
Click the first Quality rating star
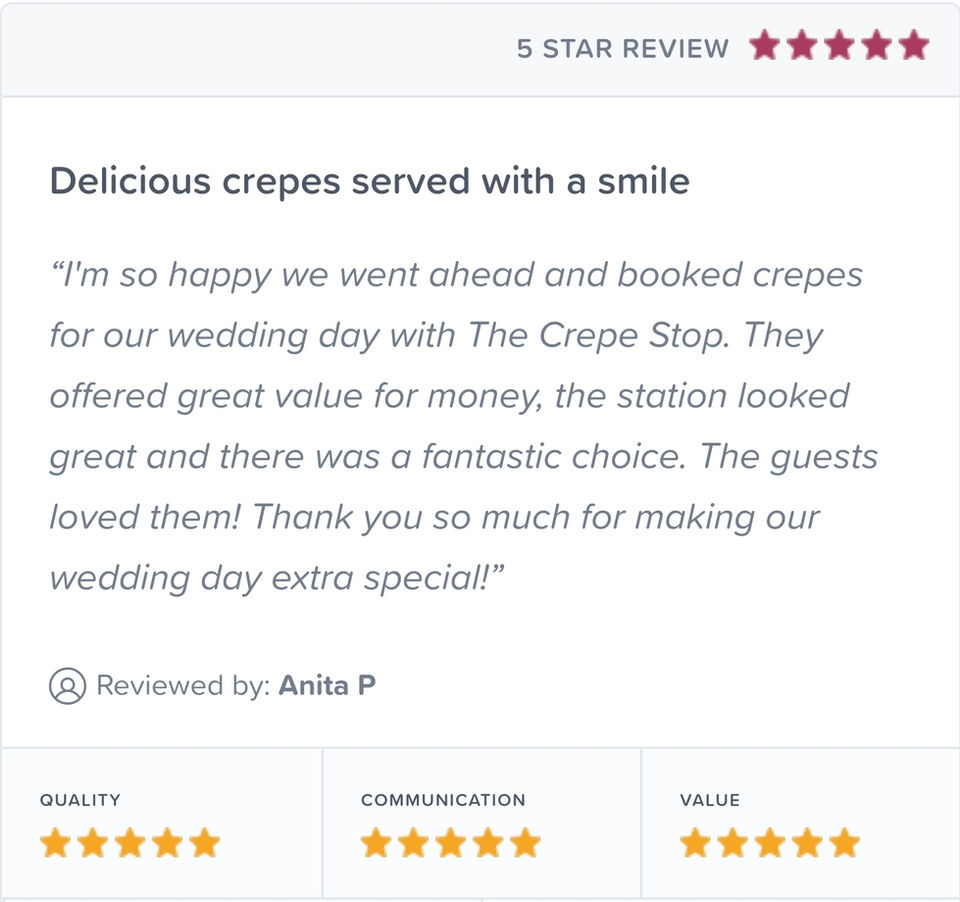(x=55, y=843)
